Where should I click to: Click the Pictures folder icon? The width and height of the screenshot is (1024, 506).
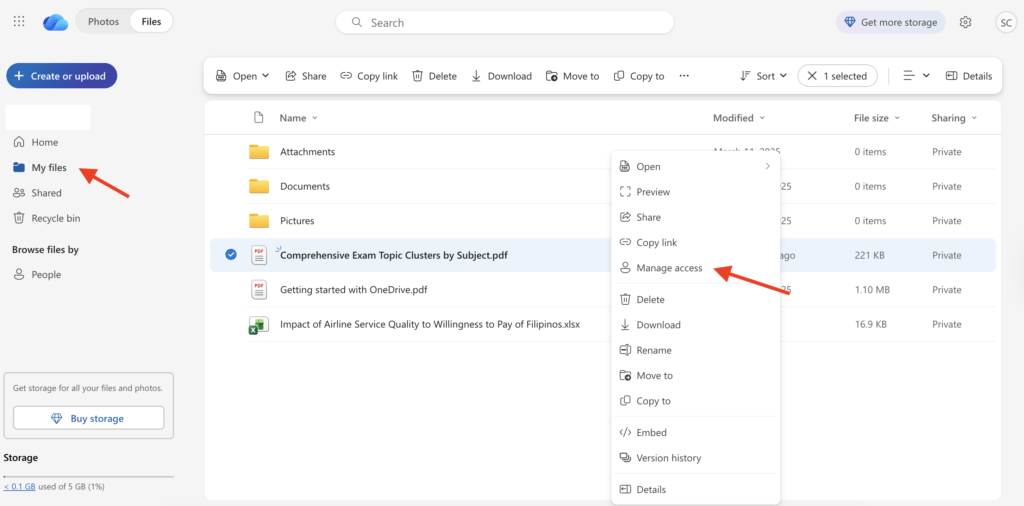259,221
